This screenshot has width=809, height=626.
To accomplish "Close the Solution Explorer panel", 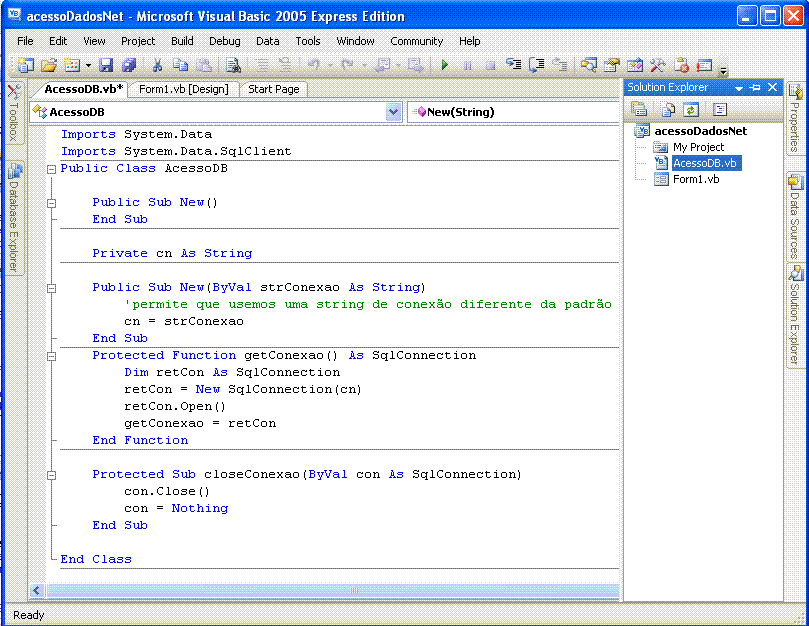I will (x=772, y=87).
